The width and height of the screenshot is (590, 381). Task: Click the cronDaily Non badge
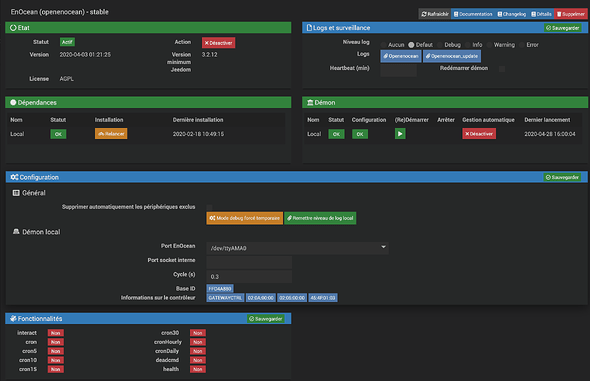tap(198, 351)
